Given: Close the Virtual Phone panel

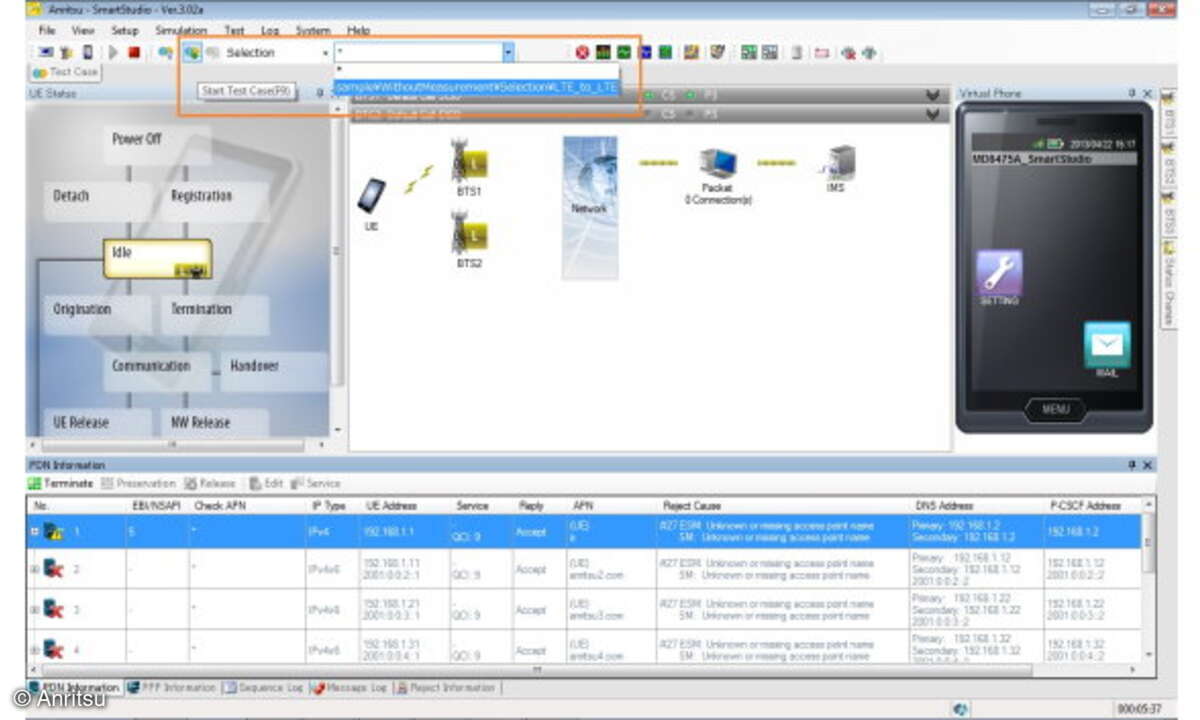Looking at the screenshot, I should (x=1146, y=94).
